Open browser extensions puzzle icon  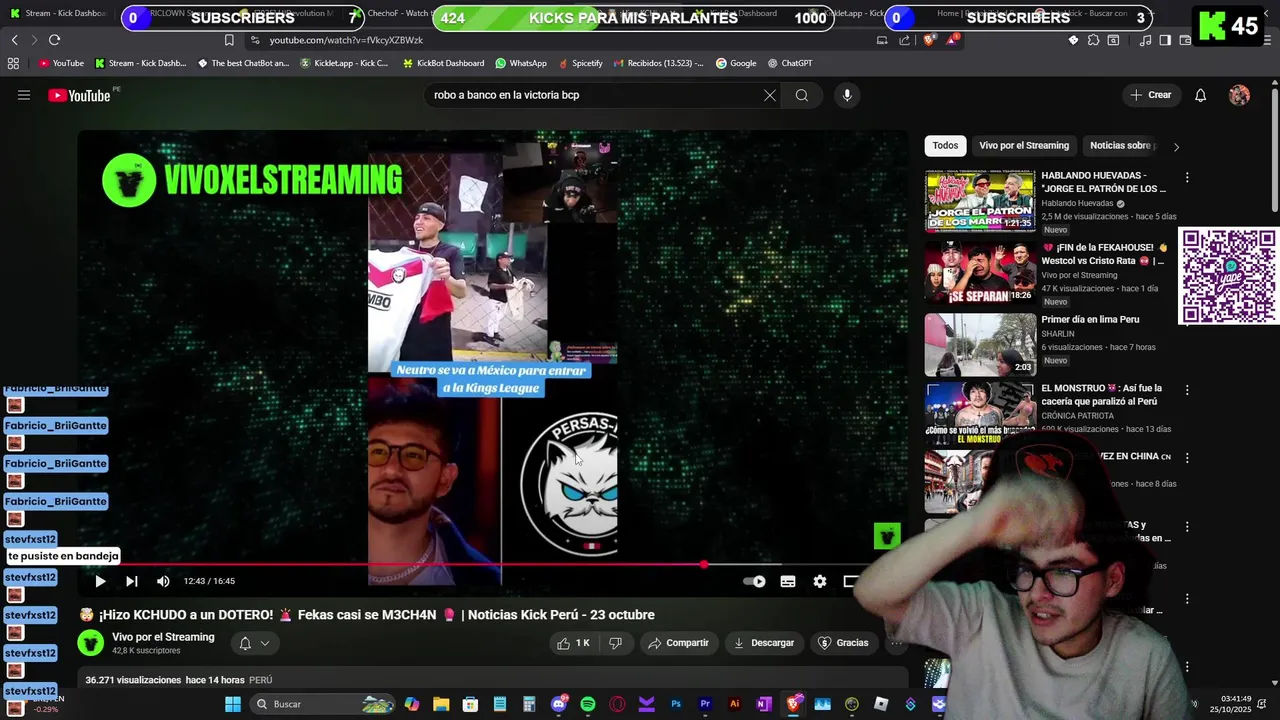pos(1093,40)
